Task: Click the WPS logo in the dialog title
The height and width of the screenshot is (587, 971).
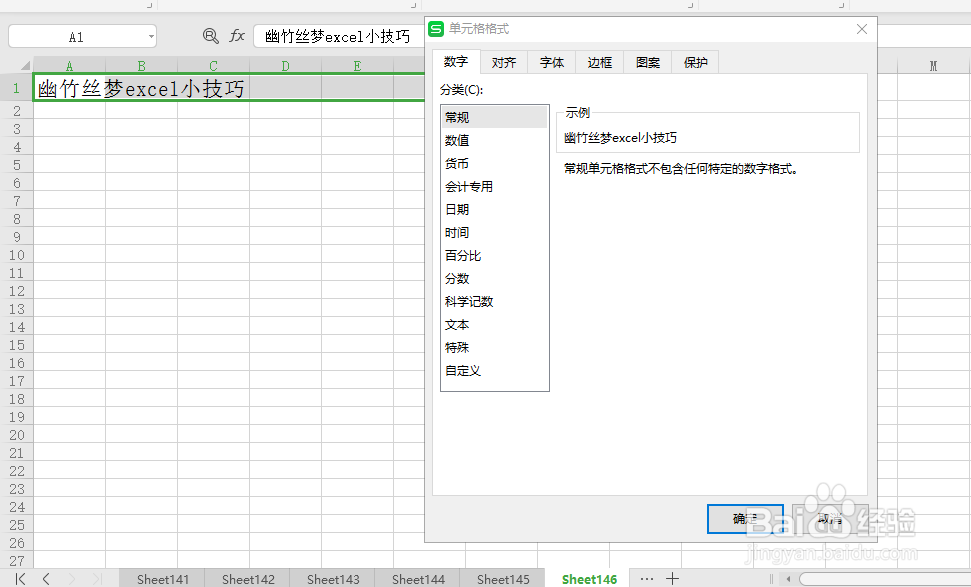Action: tap(436, 29)
